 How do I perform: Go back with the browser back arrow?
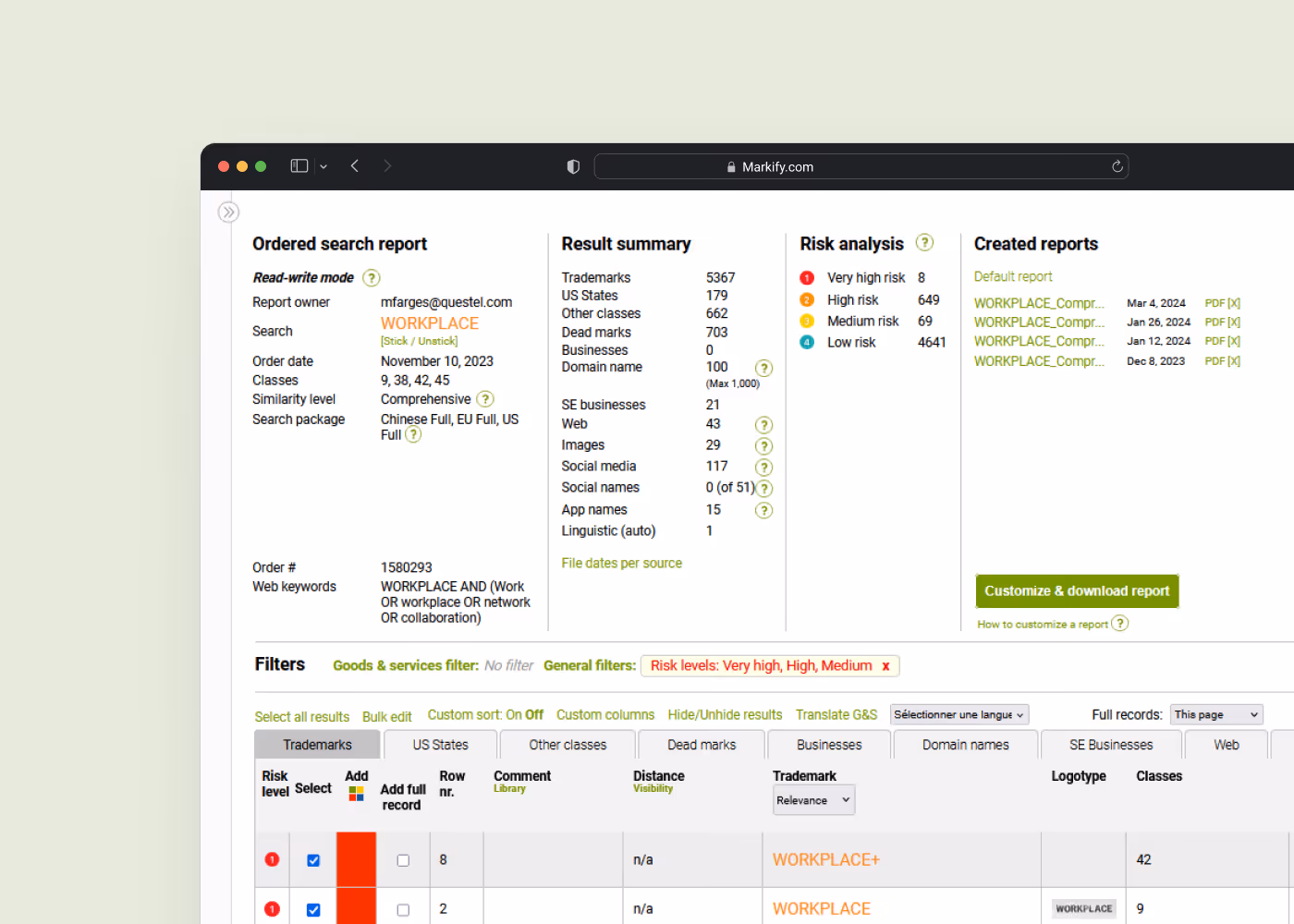coord(355,166)
